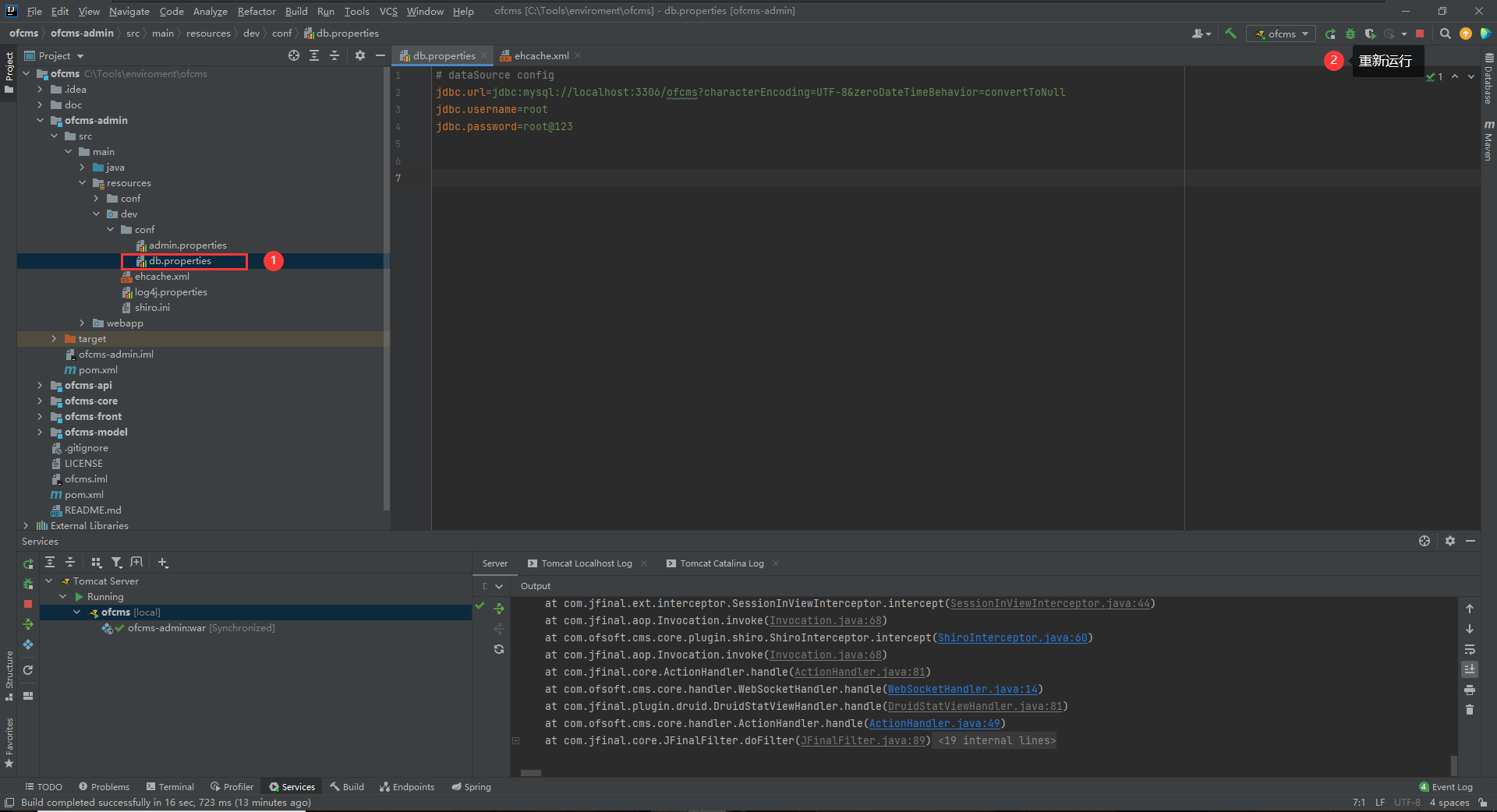Open the Refactor menu
Viewport: 1497px width, 812px height.
pos(257,11)
